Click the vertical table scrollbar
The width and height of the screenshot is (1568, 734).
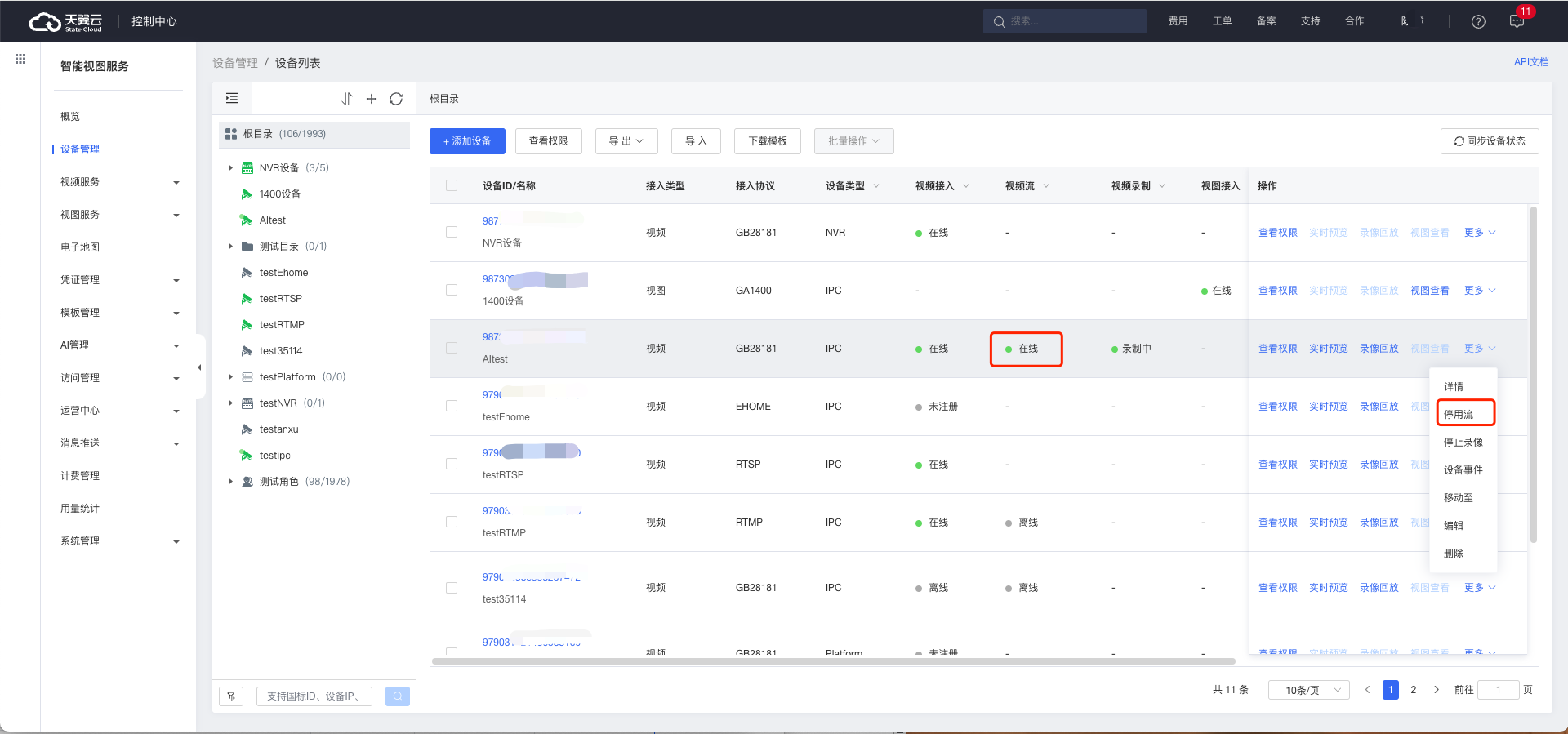coord(1534,375)
